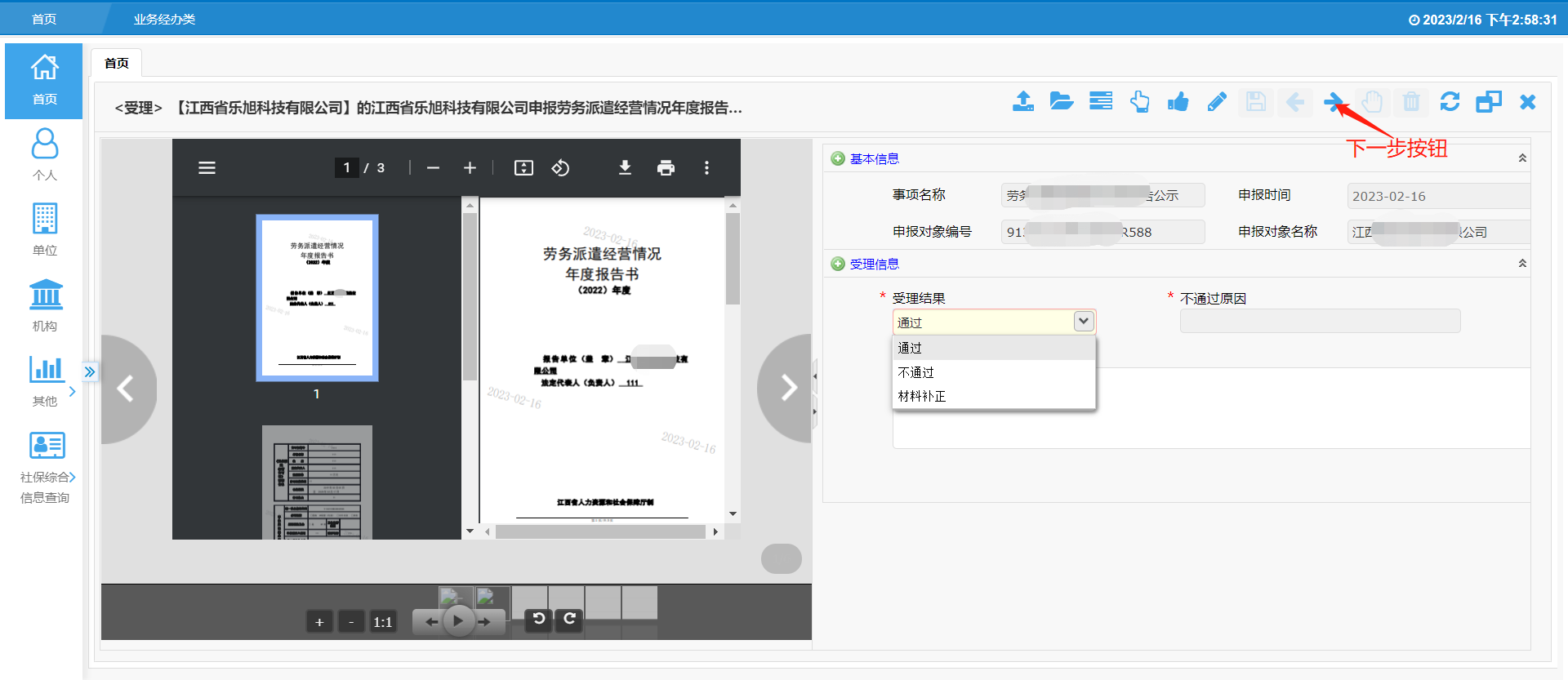Image resolution: width=1568 pixels, height=680 pixels.
Task: Click the next step right-arrow icon
Action: pos(1334,101)
